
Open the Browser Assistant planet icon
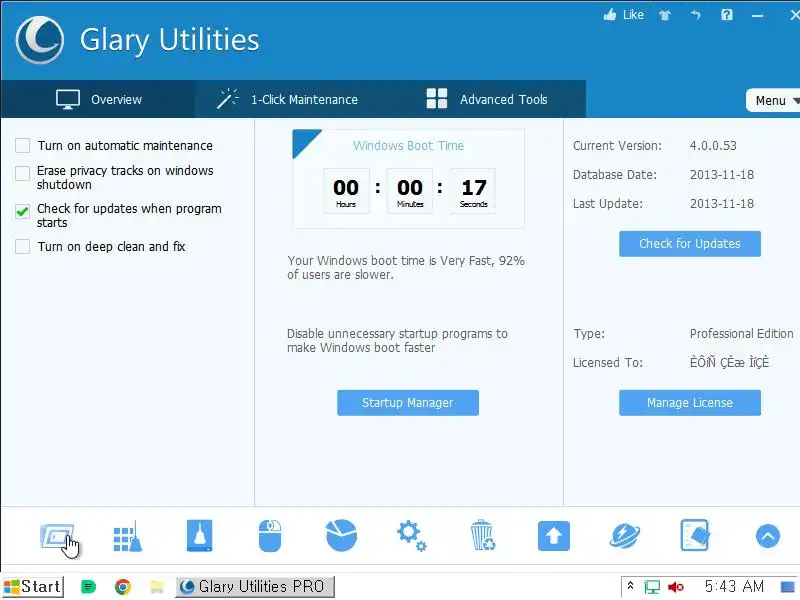(624, 536)
